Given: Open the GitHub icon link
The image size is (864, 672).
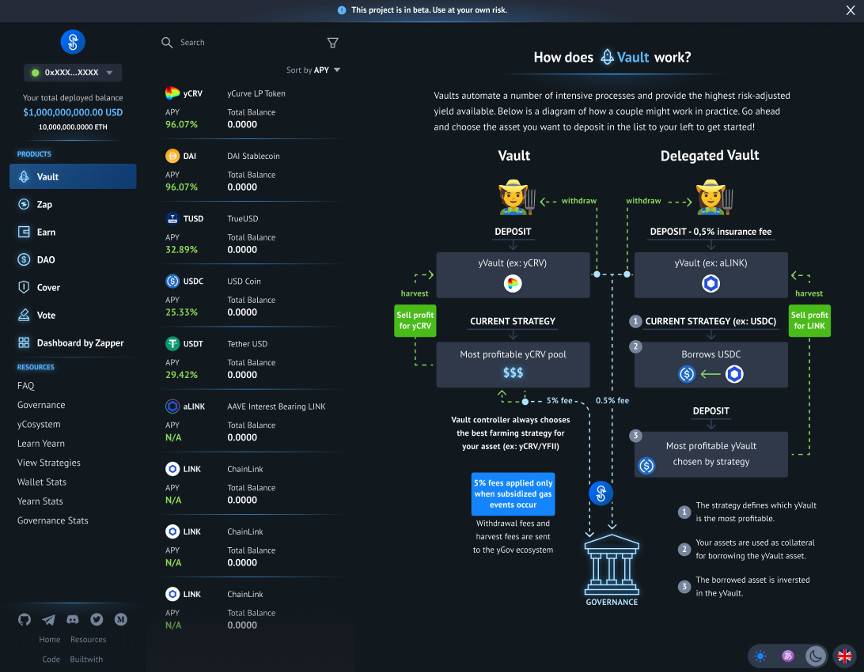Looking at the screenshot, I should (25, 620).
